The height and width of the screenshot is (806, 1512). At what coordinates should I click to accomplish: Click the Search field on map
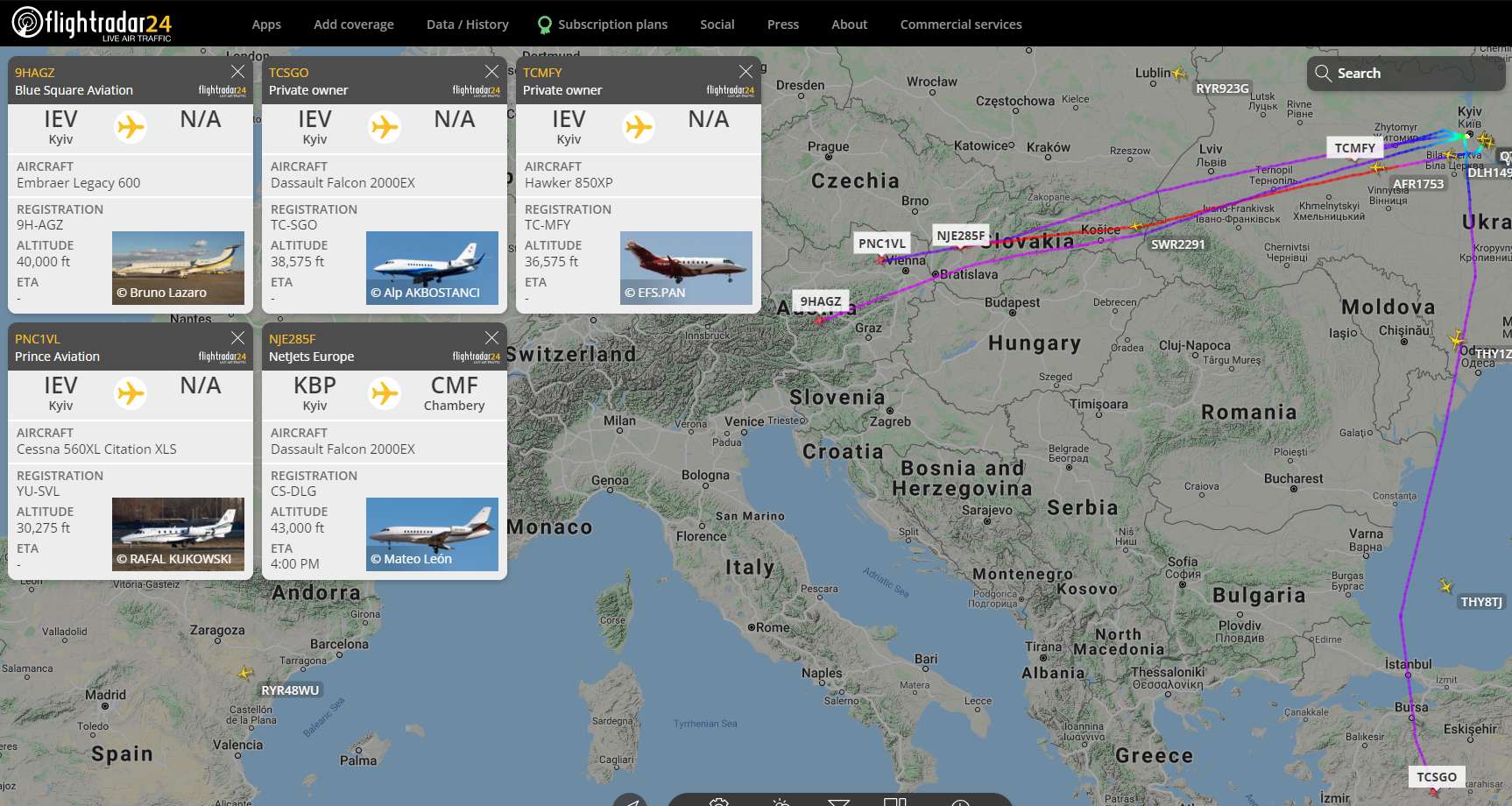(1406, 74)
